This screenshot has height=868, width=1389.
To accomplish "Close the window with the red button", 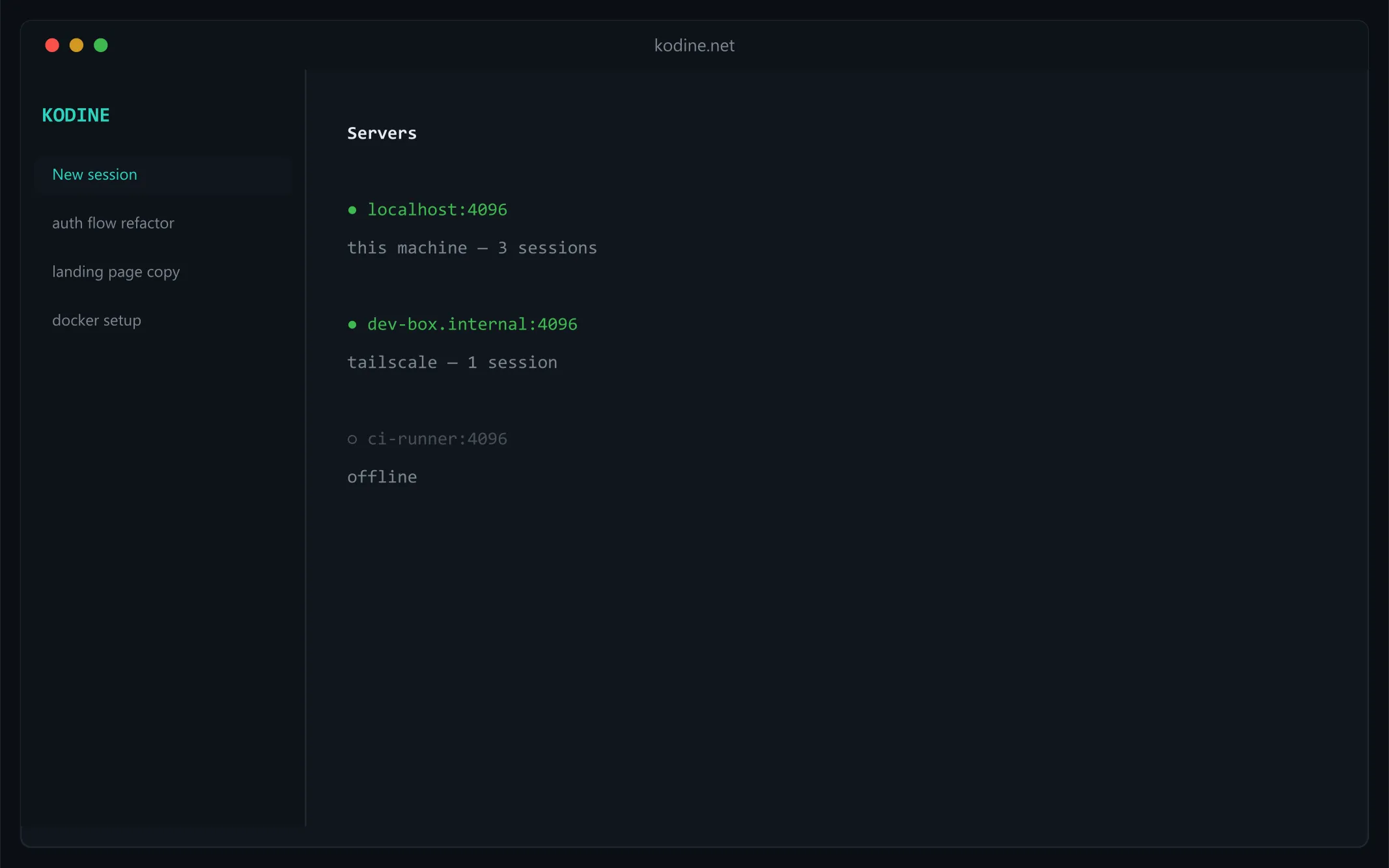I will pyautogui.click(x=52, y=45).
